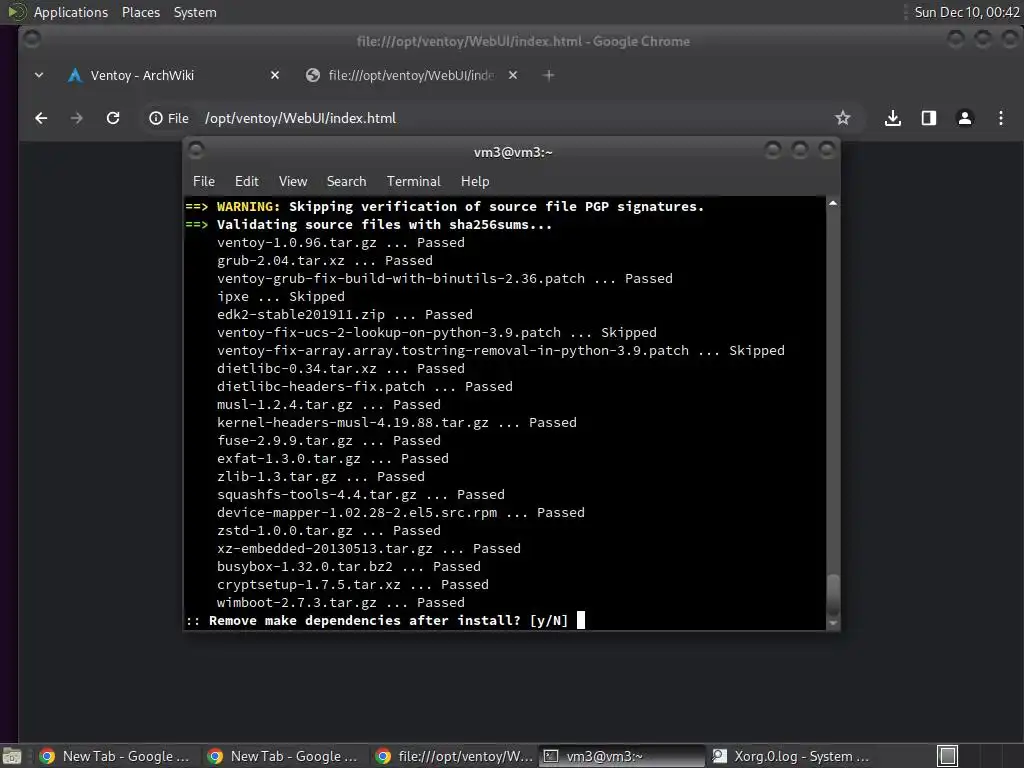Click 'xz-embedded-20130513.tar.gz ... Passed' line
Image resolution: width=1024 pixels, height=768 pixels.
point(369,549)
